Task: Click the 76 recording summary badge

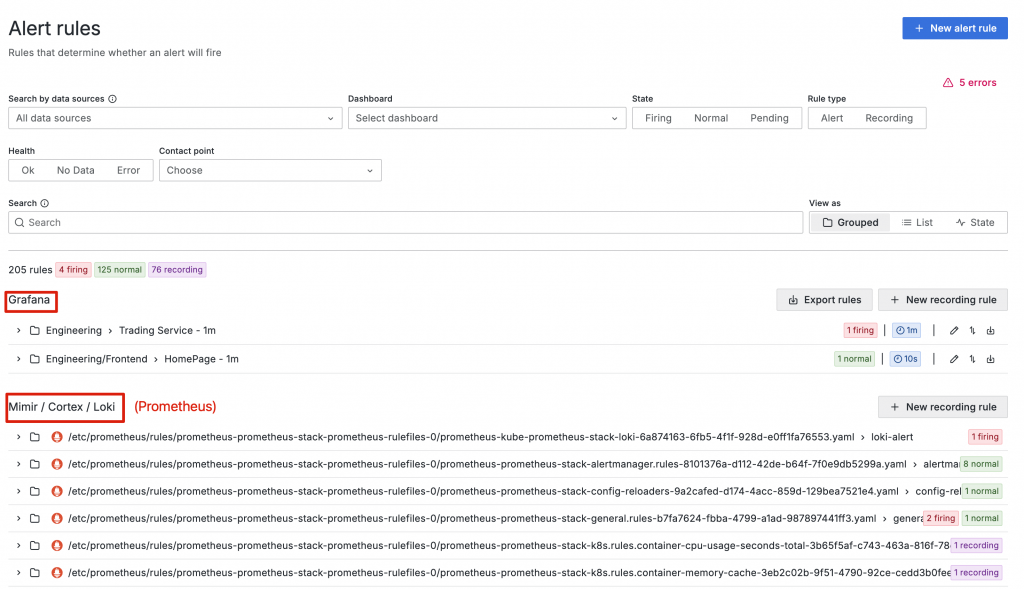Action: coord(177,270)
